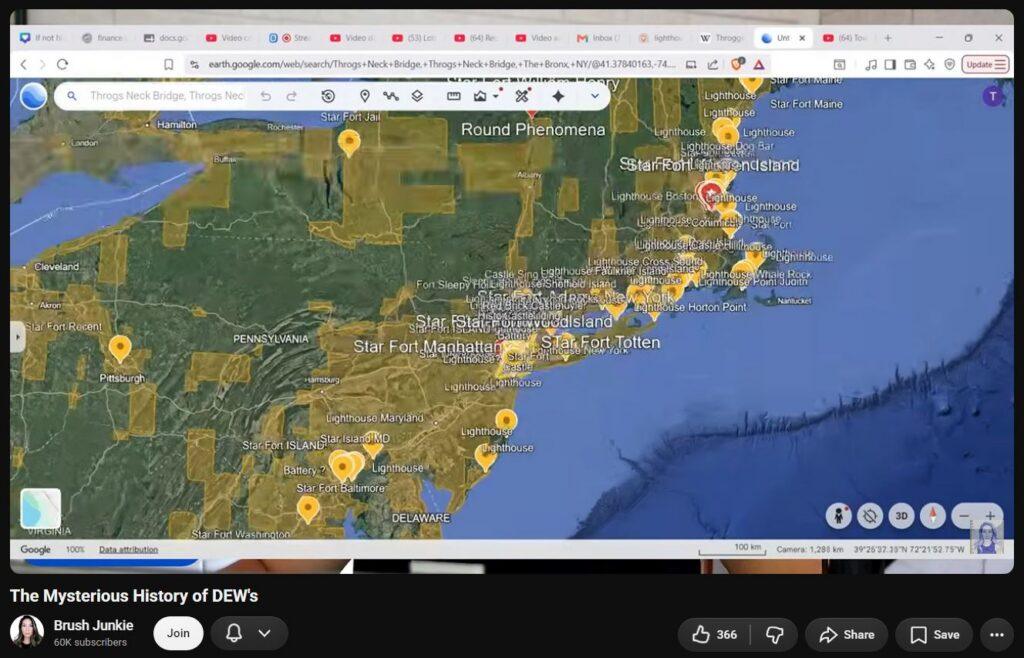Viewport: 1024px width, 658px height.
Task: Toggle the 3D view button
Action: 901,516
